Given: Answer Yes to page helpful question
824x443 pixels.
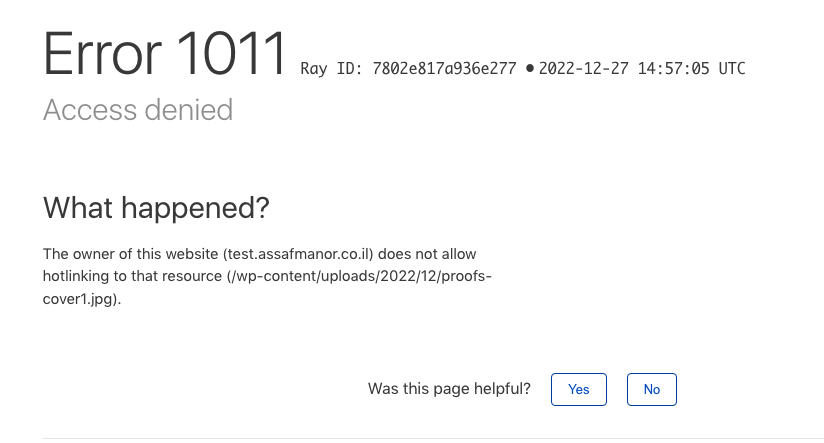Looking at the screenshot, I should pyautogui.click(x=579, y=389).
